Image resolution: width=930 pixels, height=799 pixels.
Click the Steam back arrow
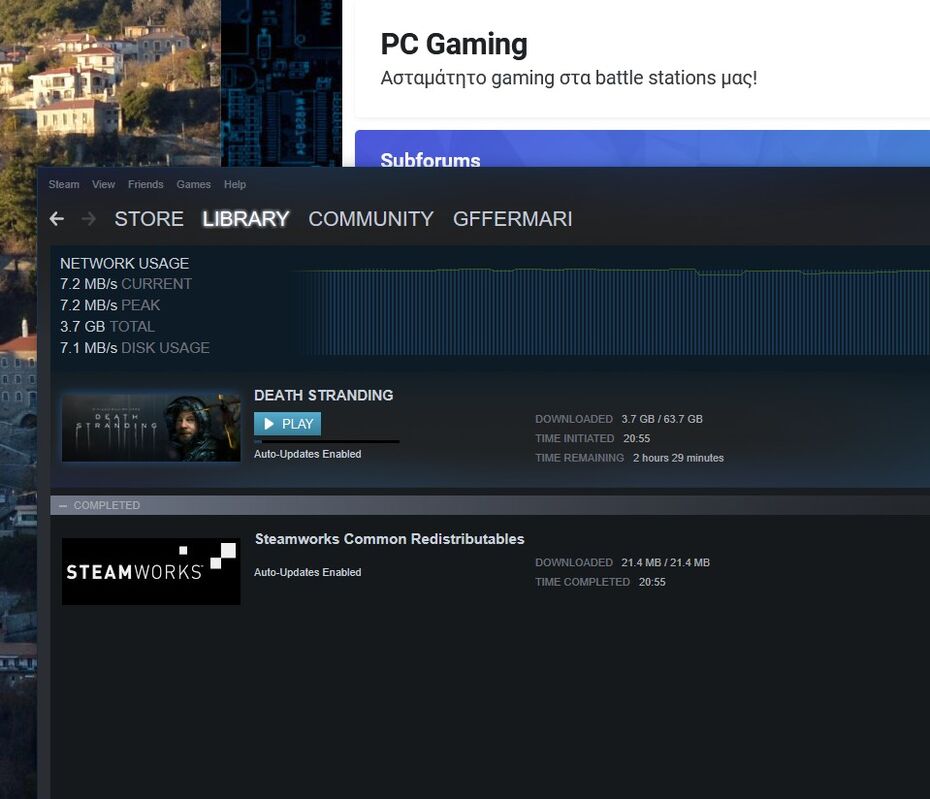pos(57,219)
